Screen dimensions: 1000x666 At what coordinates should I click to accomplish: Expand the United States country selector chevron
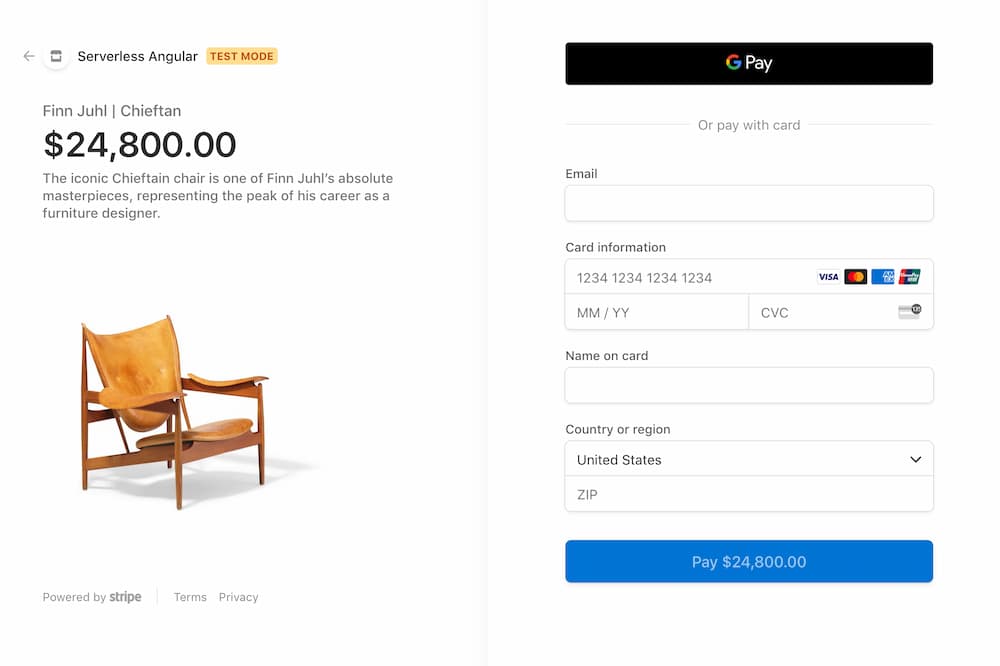pos(915,459)
